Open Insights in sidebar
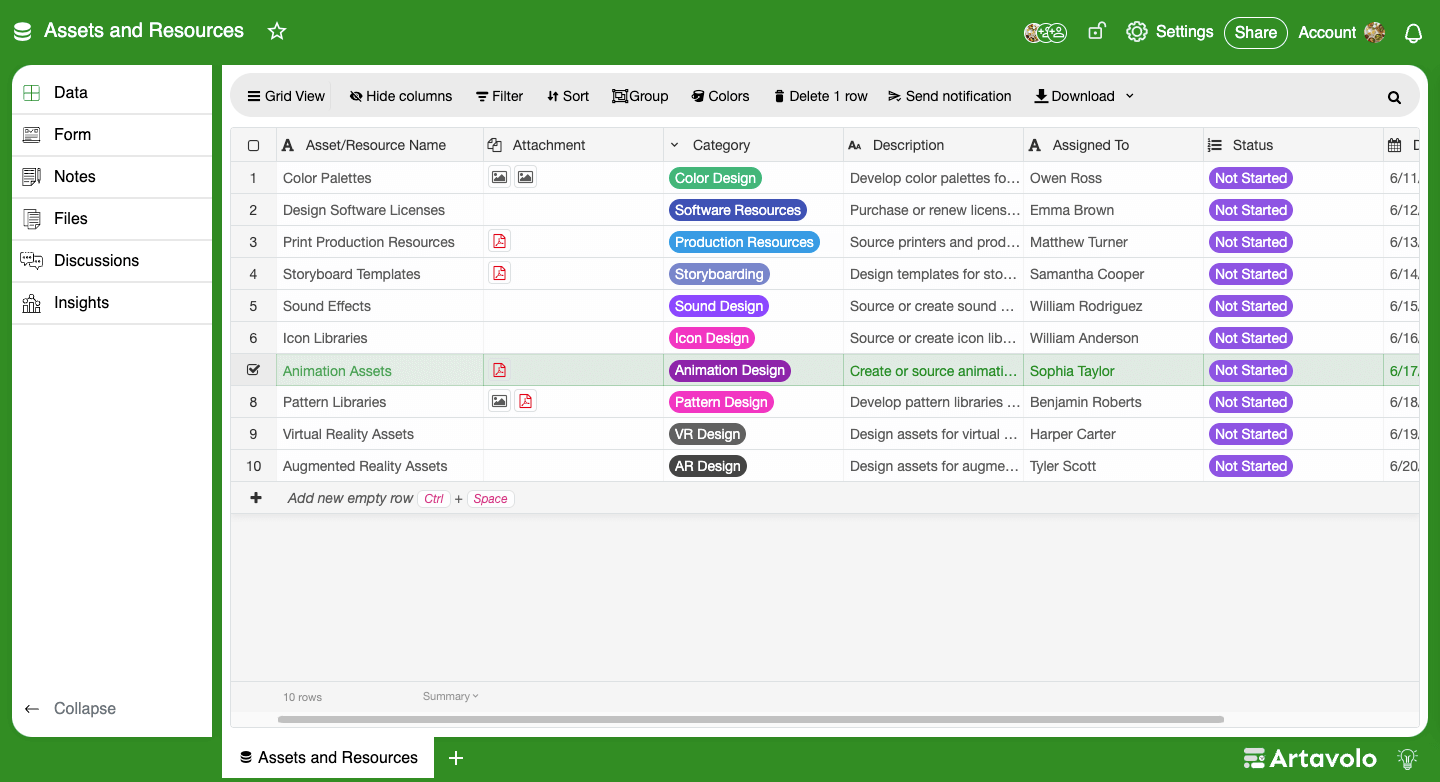 click(x=112, y=302)
